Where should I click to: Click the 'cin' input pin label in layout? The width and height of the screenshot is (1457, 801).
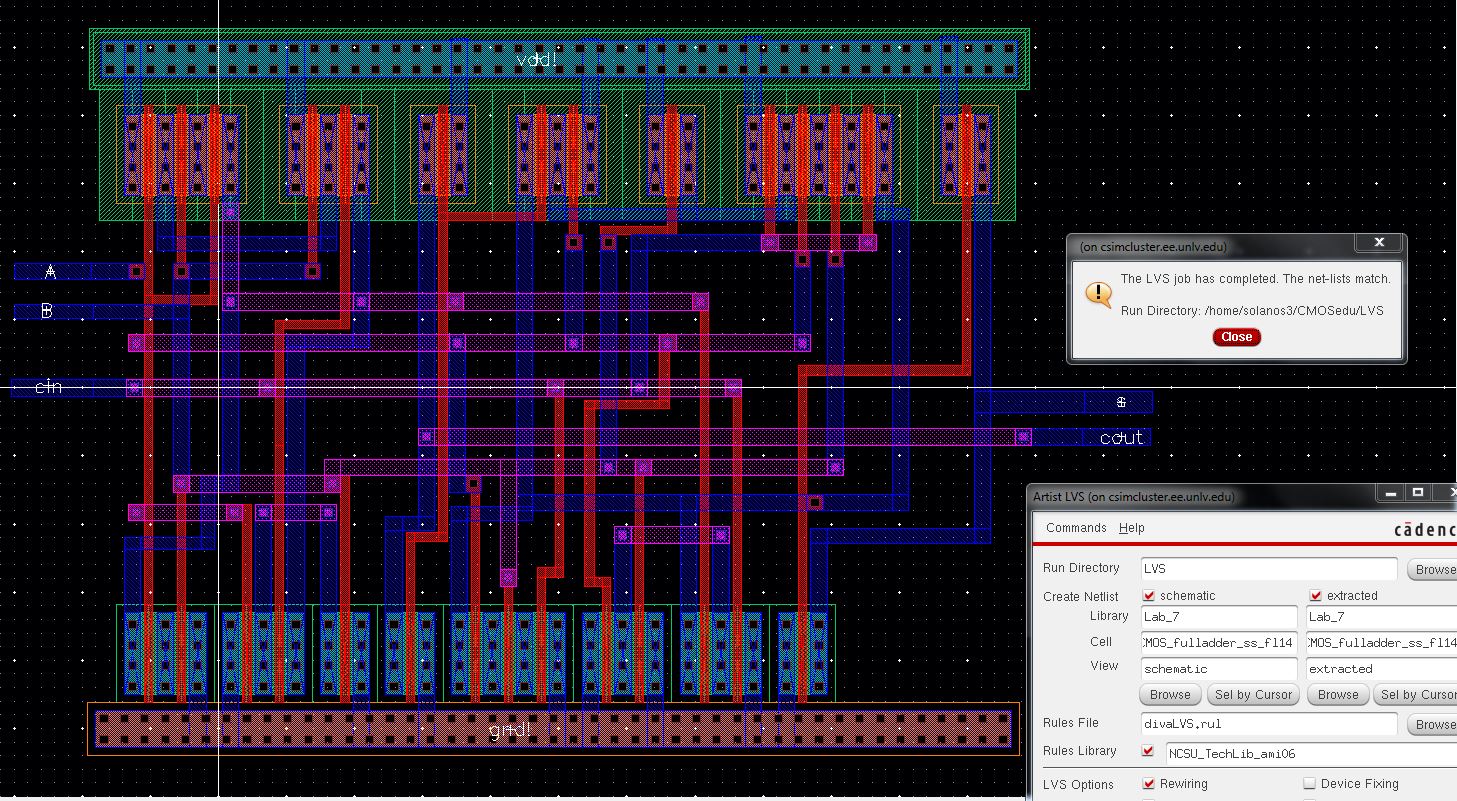point(48,387)
